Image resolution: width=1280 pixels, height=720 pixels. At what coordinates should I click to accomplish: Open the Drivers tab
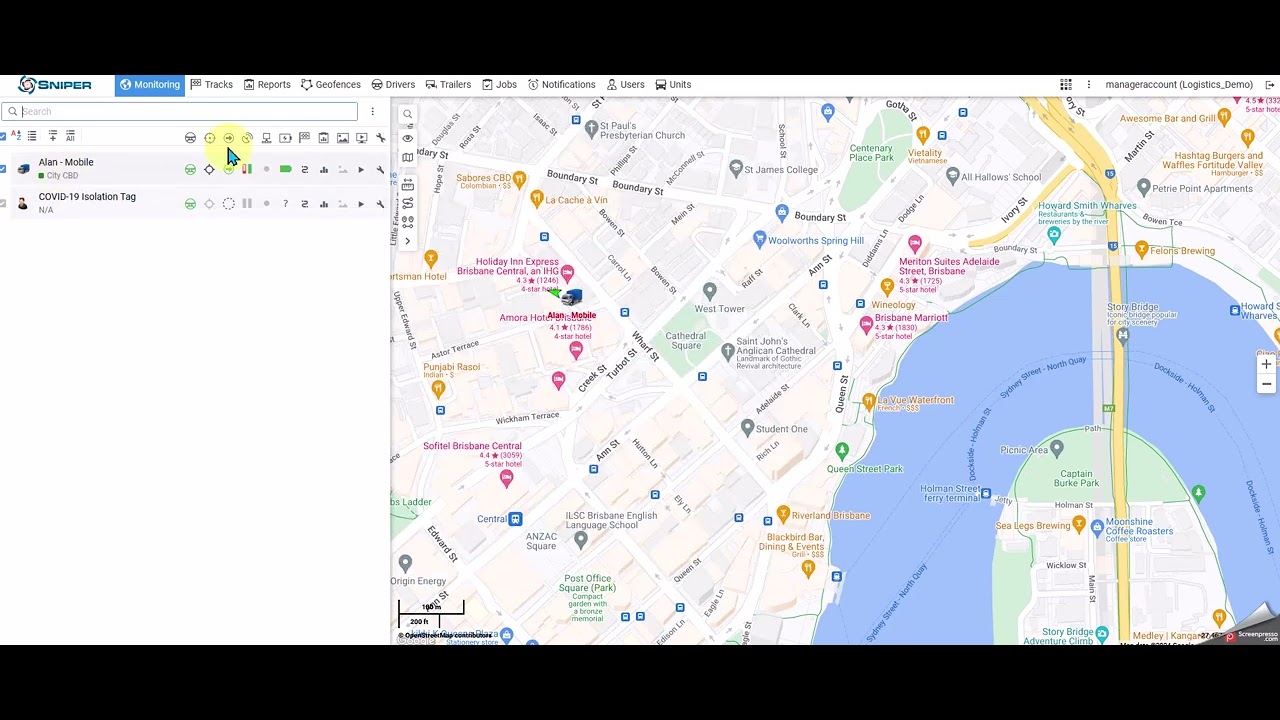393,85
